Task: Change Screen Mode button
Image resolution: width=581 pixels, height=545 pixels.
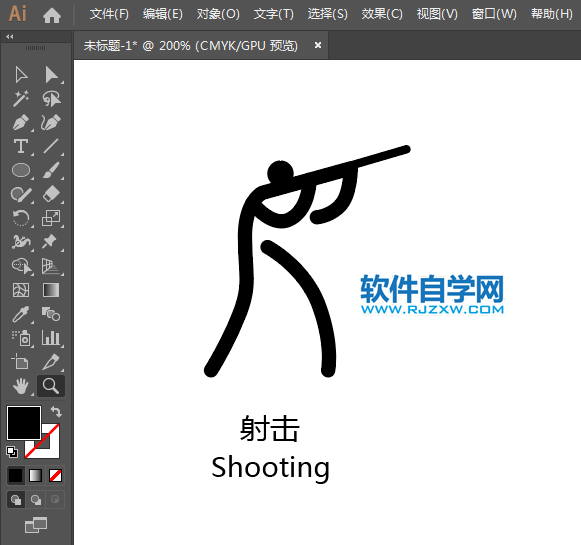Action: [36, 525]
